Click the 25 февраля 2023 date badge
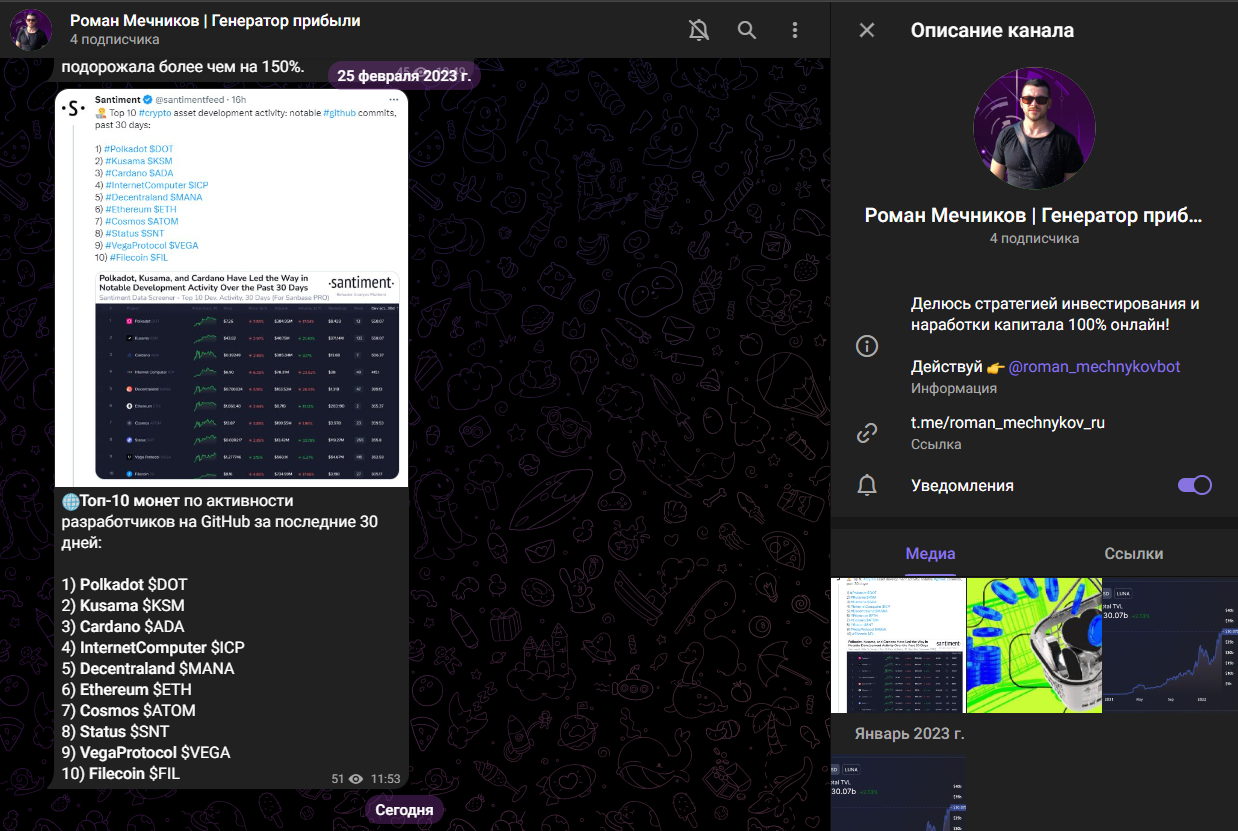Screen dimensions: 1238x831 pyautogui.click(x=403, y=75)
